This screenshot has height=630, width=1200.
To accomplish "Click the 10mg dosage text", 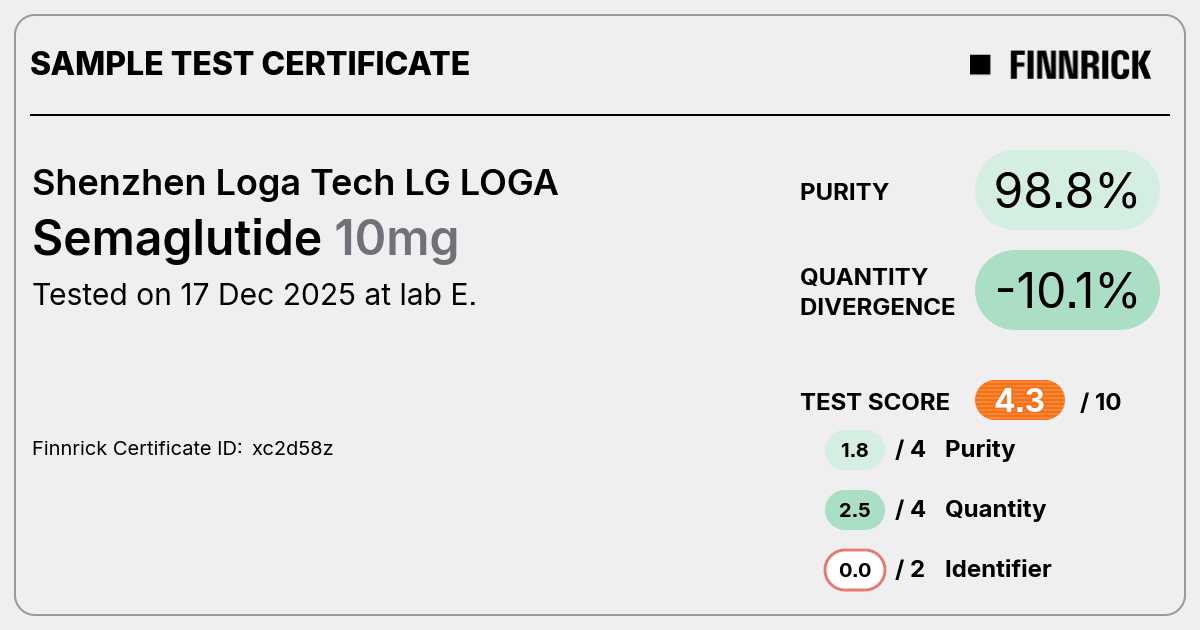I will tap(396, 240).
